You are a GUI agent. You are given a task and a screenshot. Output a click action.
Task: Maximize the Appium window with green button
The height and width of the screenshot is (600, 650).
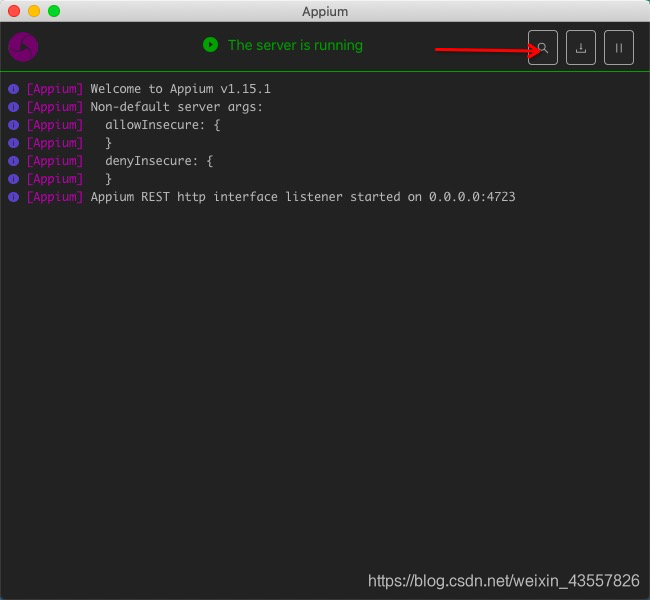[x=54, y=11]
